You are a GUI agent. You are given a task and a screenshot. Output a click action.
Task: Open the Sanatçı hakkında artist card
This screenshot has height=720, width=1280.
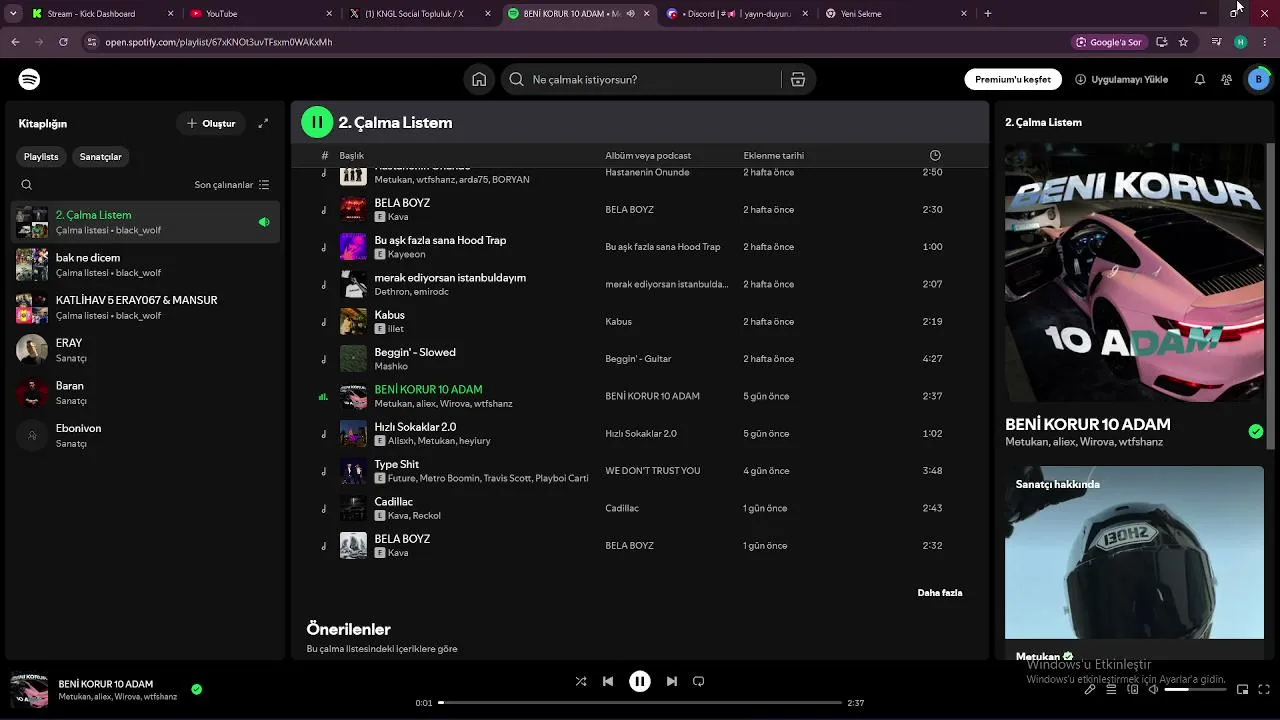(1134, 562)
